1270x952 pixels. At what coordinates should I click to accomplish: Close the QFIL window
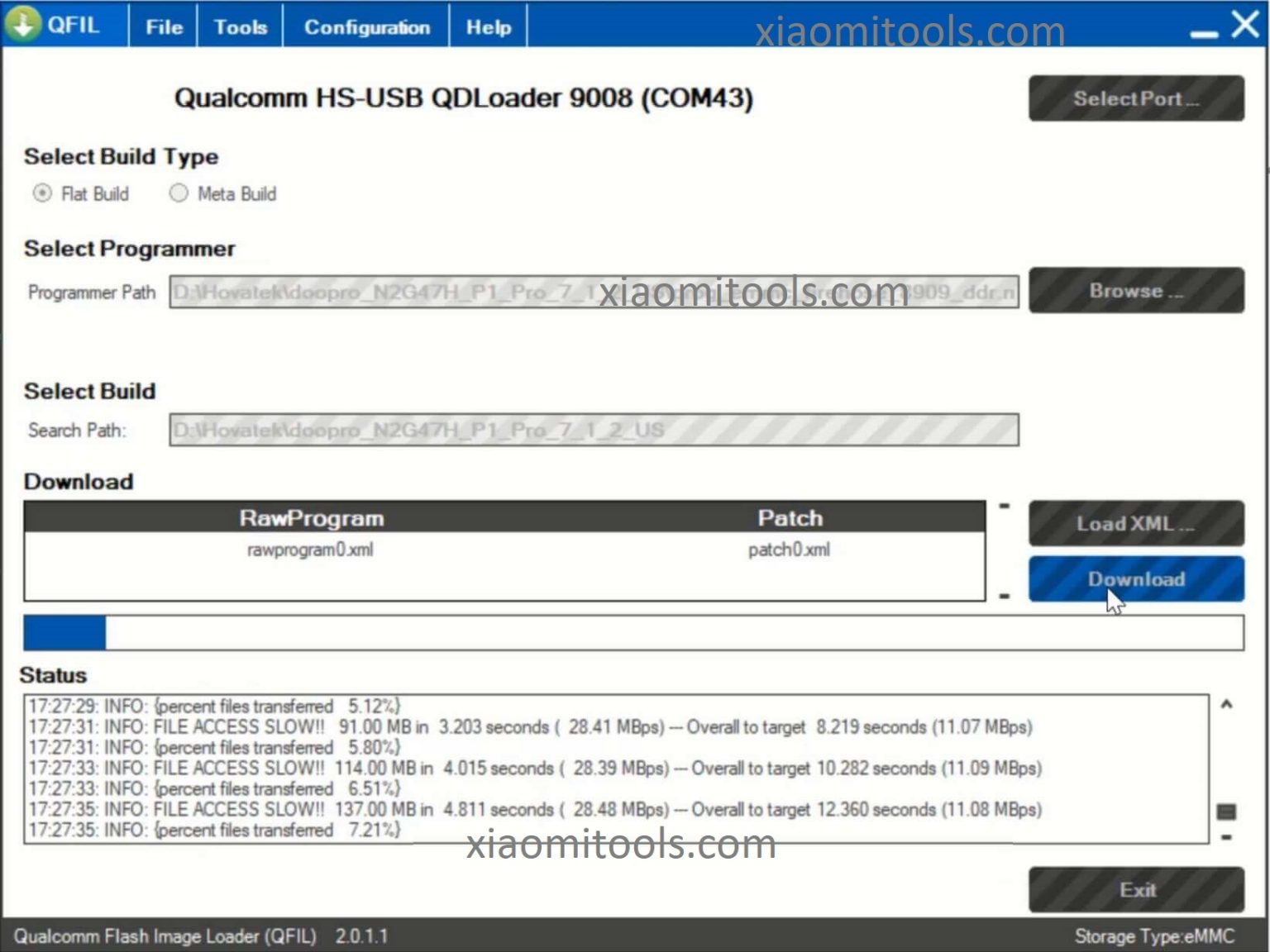[x=1245, y=24]
